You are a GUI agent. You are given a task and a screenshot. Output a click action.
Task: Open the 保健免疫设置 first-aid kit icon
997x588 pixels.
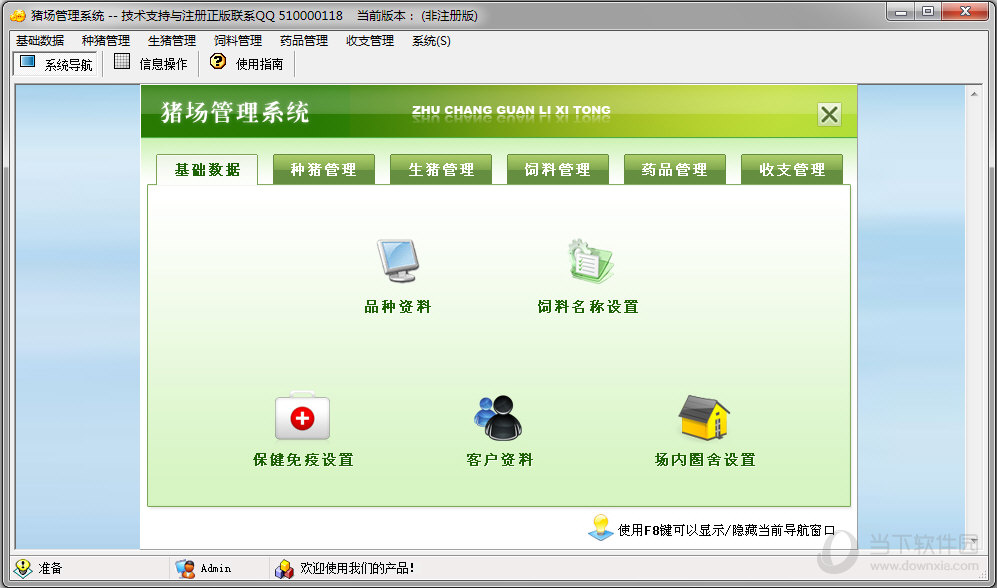click(302, 416)
